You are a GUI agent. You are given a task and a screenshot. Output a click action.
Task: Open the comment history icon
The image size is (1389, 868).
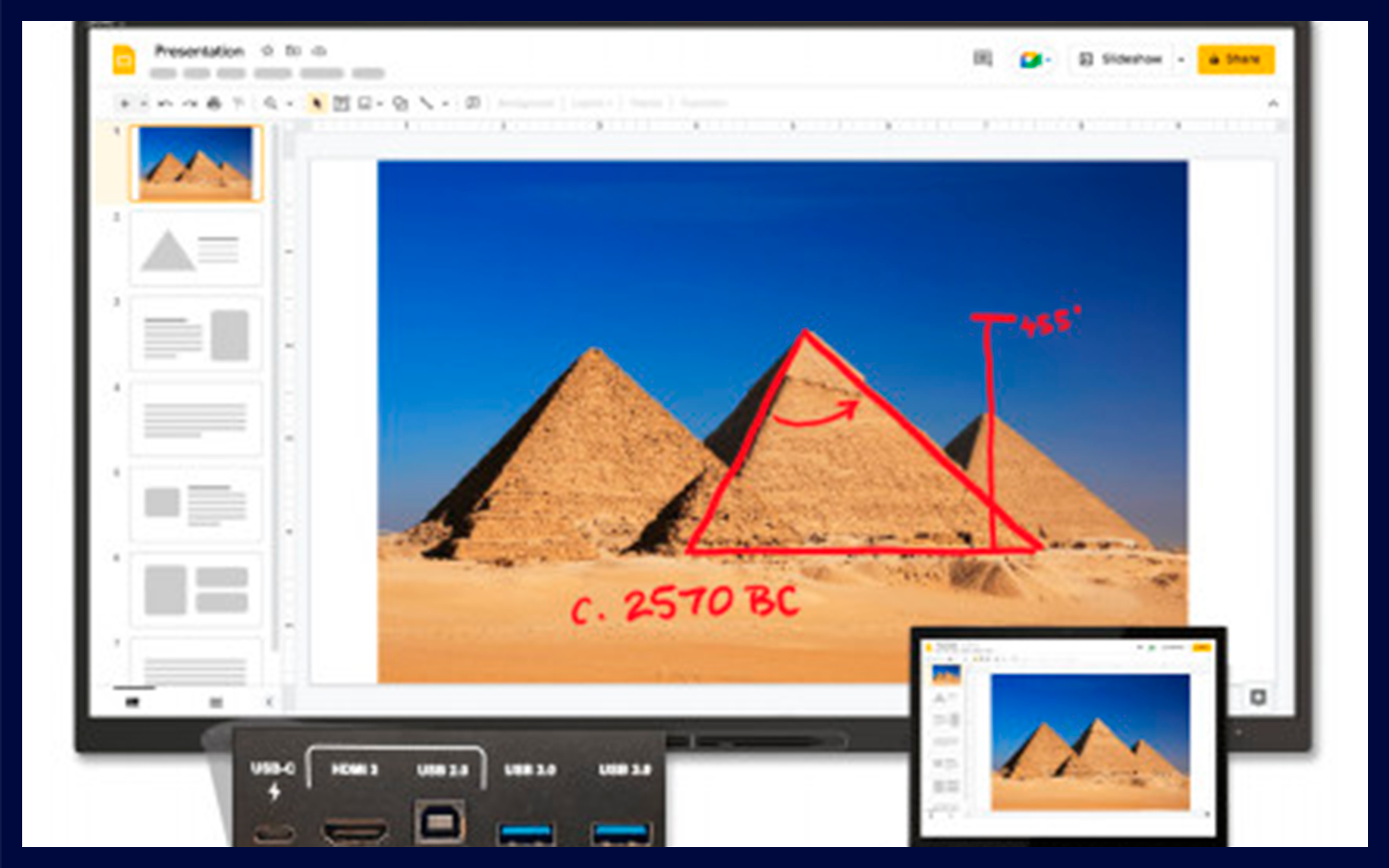coord(982,58)
